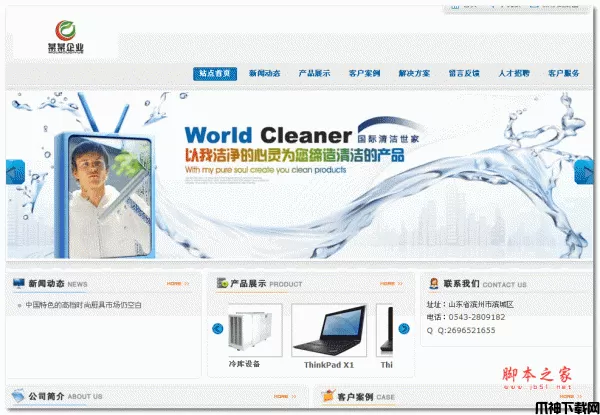Click the company logo at top left
Image resolution: width=600 pixels, height=415 pixels.
tap(65, 37)
